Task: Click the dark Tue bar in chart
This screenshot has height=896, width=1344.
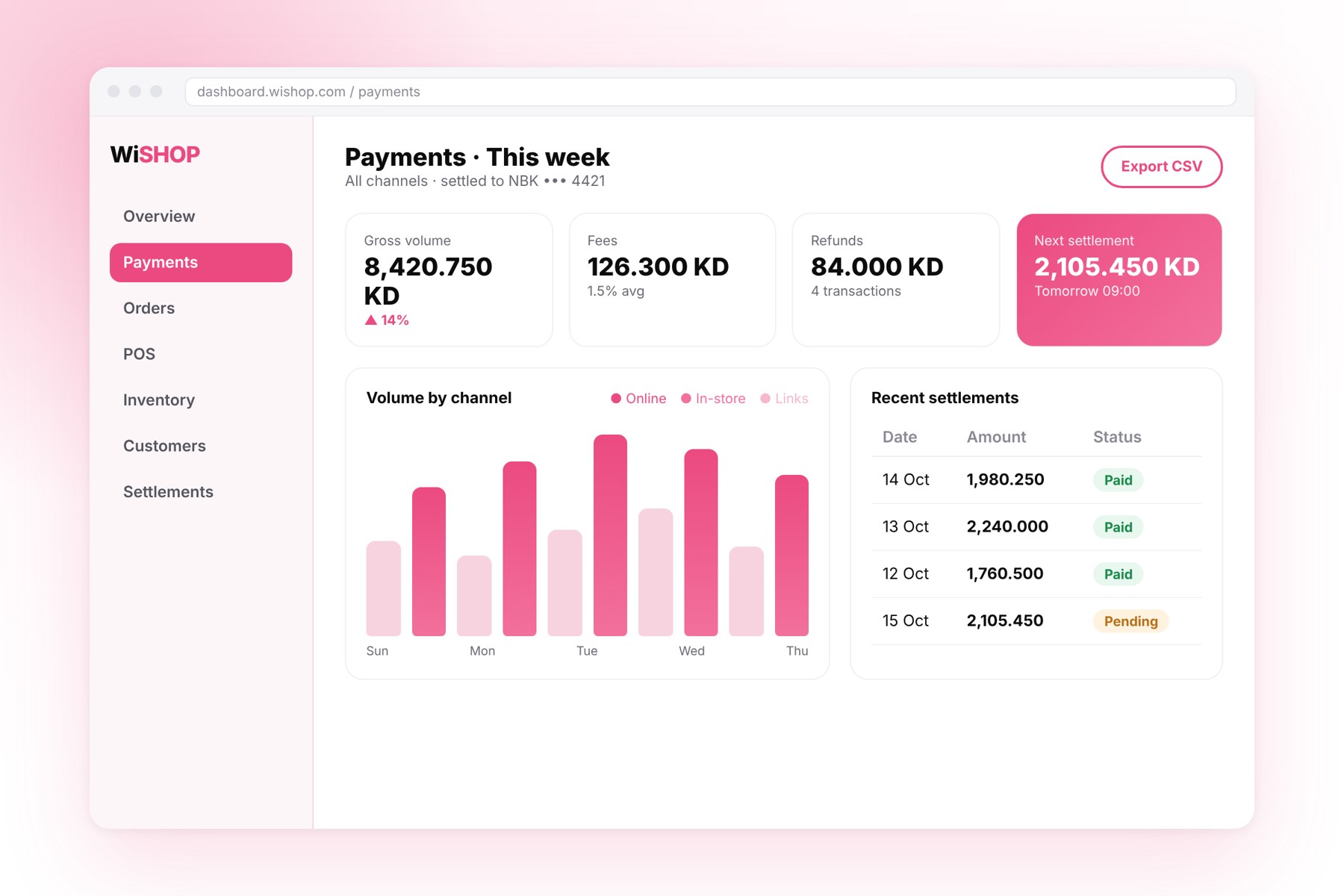Action: tap(610, 535)
